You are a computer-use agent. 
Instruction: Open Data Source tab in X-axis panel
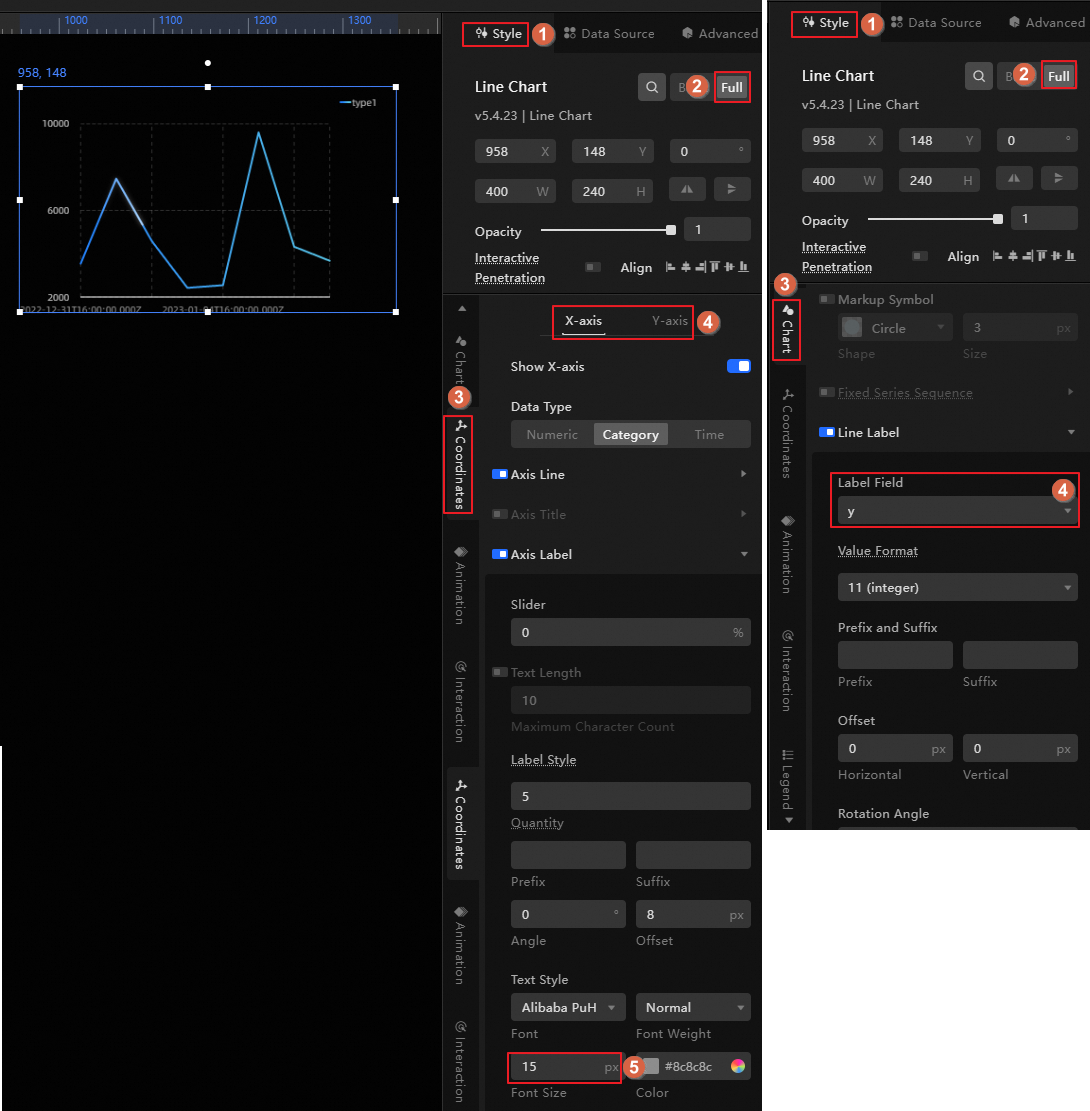[x=609, y=33]
